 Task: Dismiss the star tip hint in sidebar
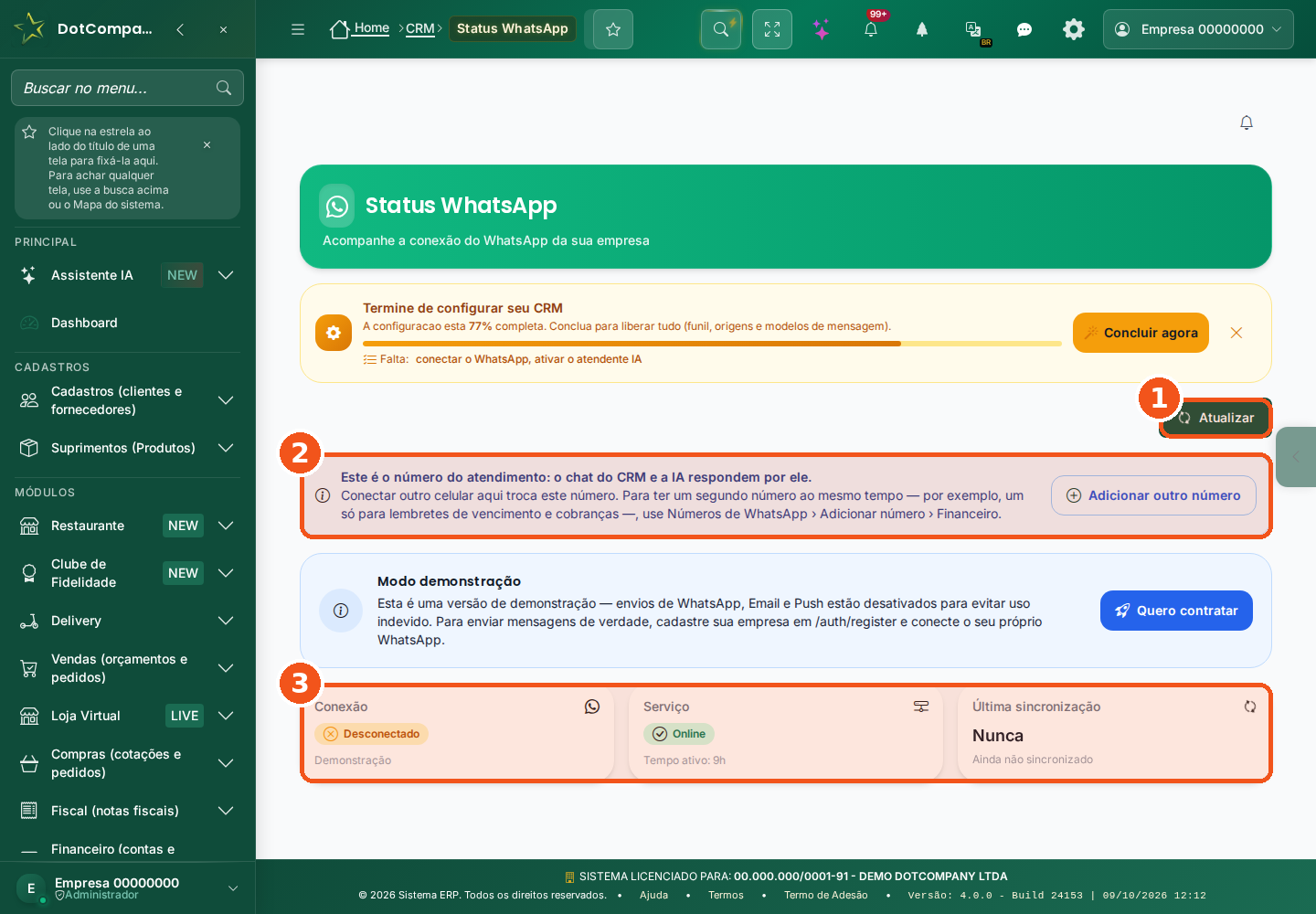pyautogui.click(x=207, y=144)
